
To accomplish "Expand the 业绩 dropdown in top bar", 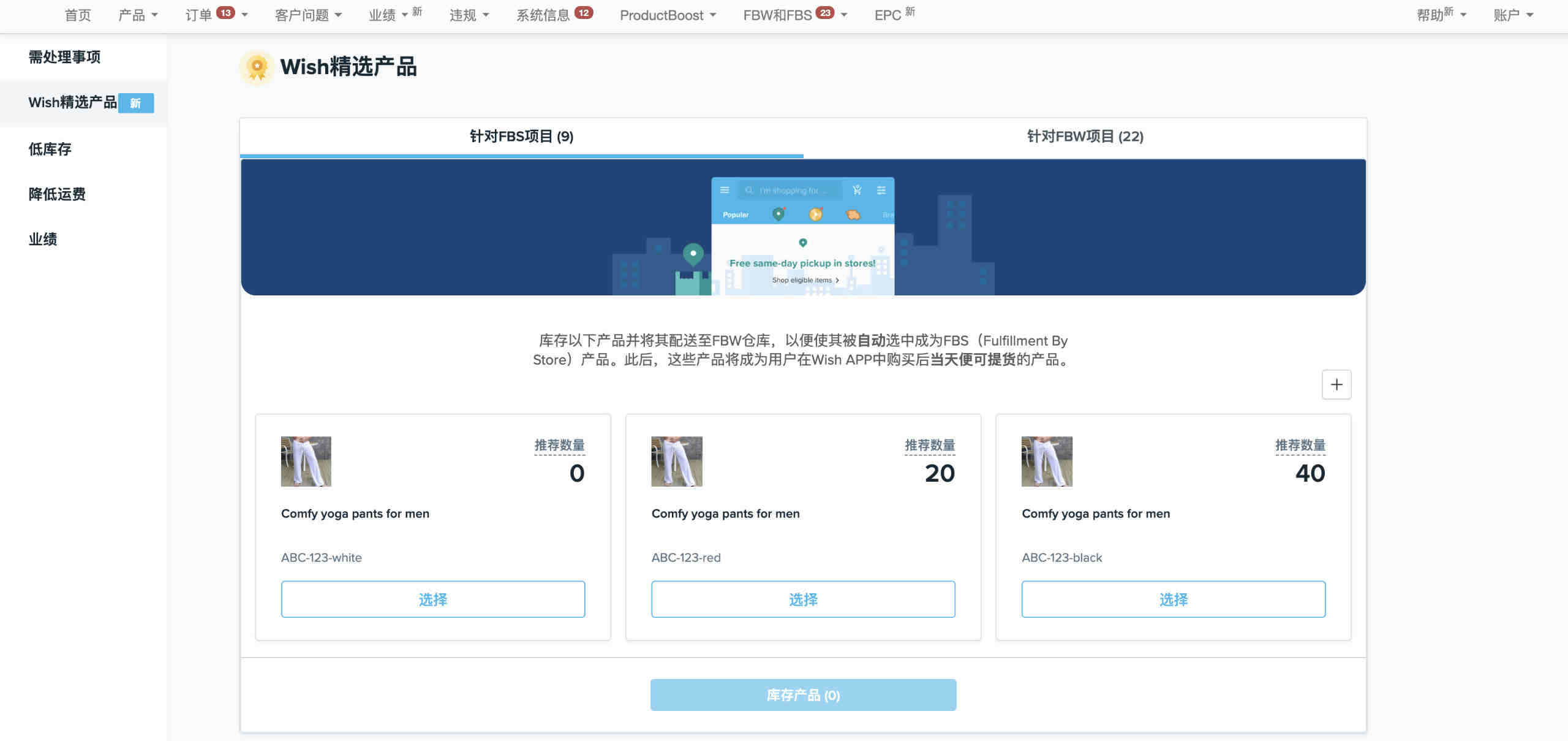I will click(x=395, y=15).
